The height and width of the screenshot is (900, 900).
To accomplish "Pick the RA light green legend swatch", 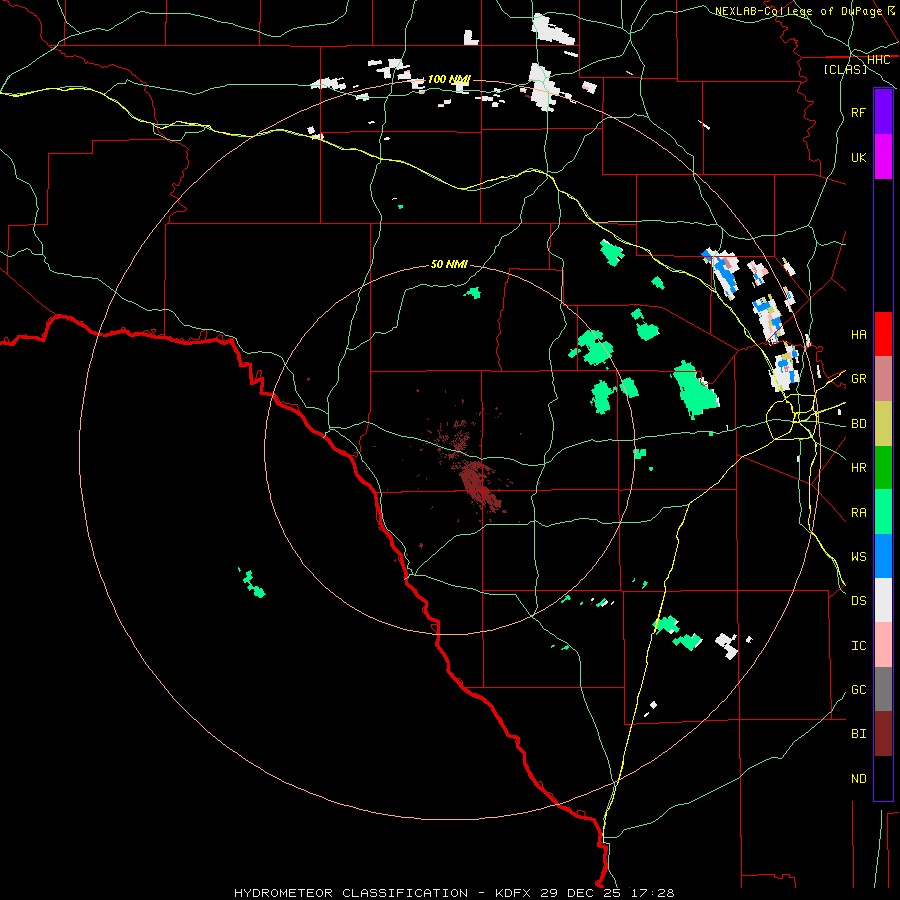I will (883, 512).
